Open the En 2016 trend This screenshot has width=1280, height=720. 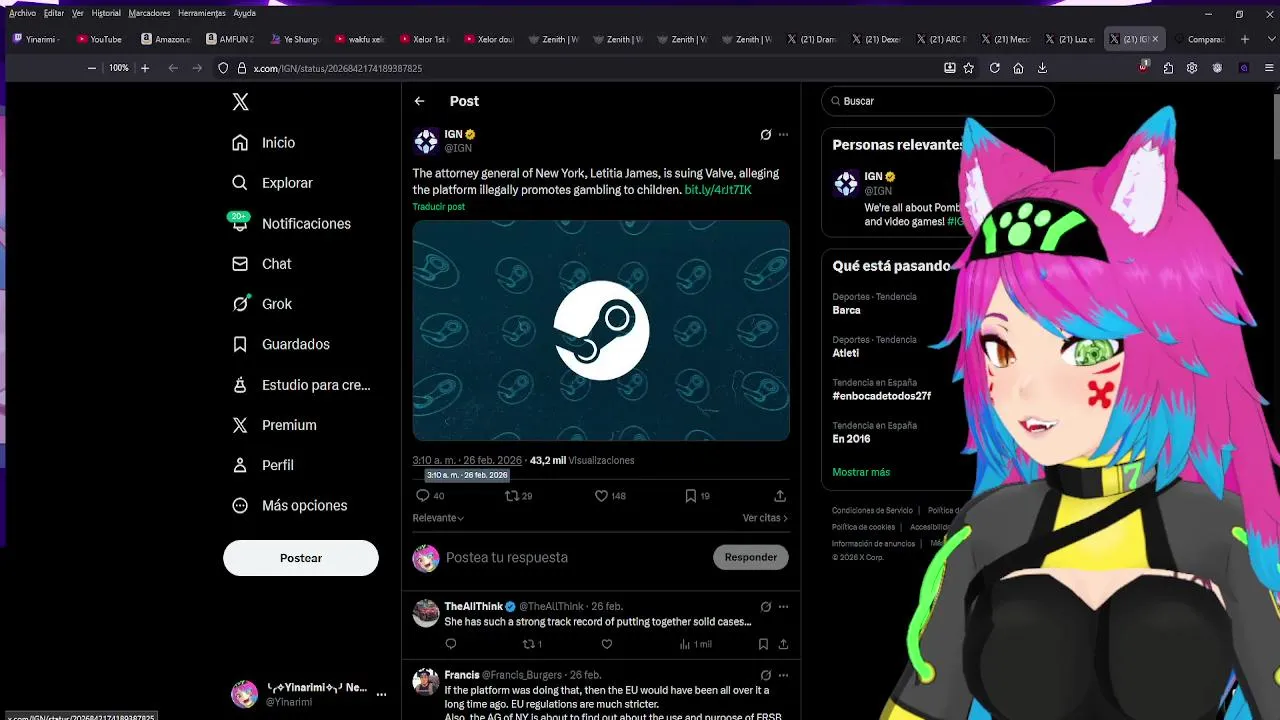(x=851, y=439)
